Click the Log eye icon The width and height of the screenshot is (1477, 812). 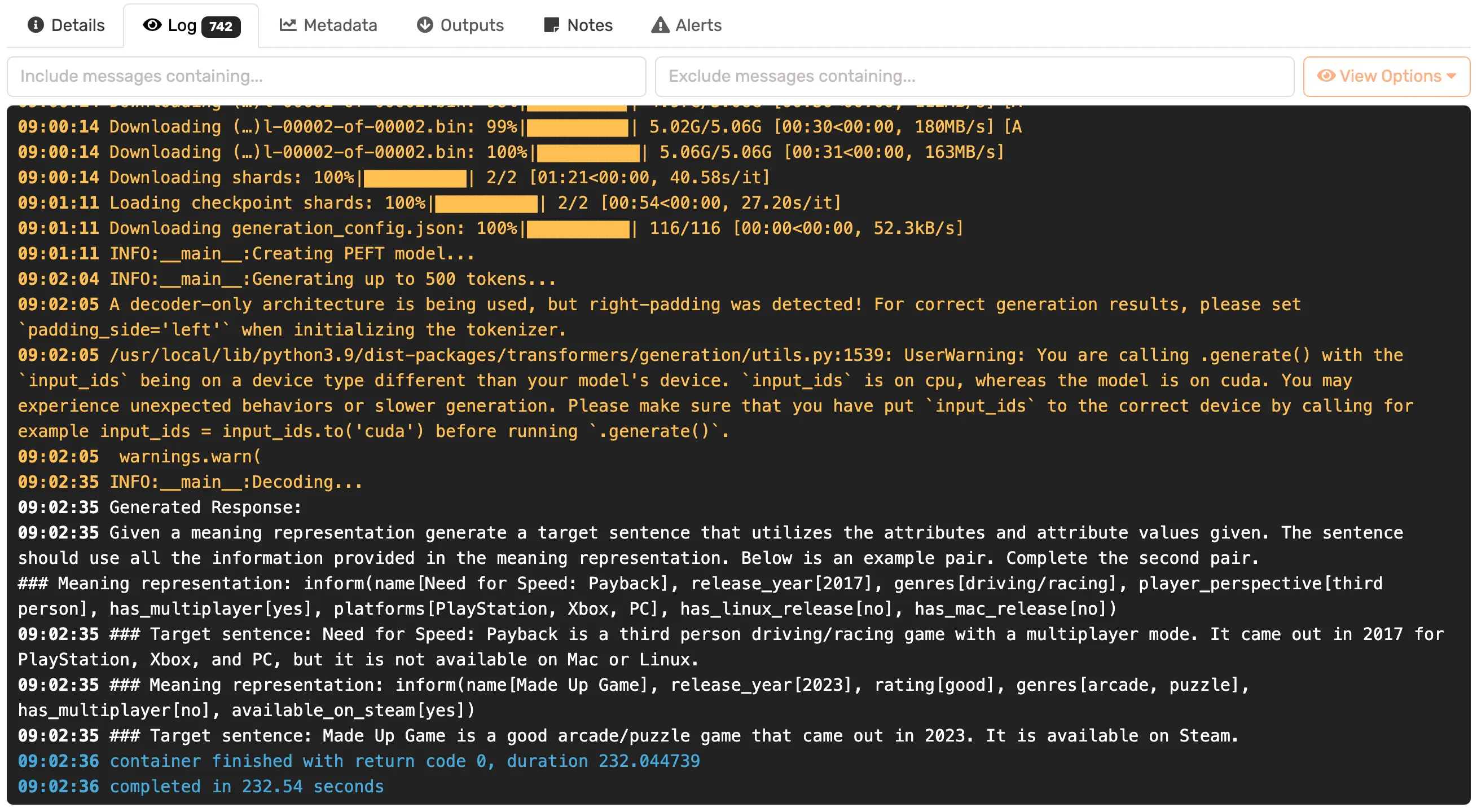coord(152,25)
